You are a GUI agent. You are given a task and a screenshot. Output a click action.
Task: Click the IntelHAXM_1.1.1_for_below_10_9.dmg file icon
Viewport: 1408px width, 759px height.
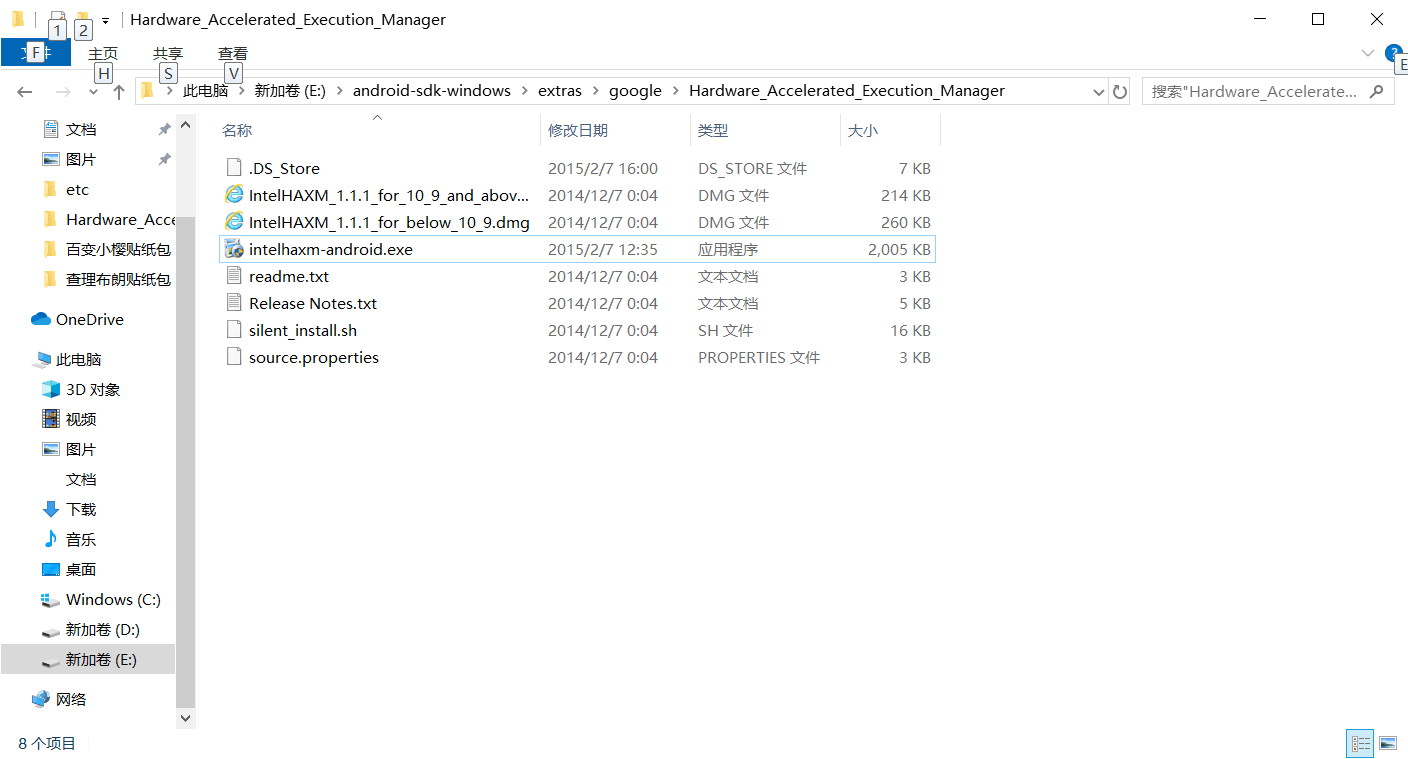(234, 222)
